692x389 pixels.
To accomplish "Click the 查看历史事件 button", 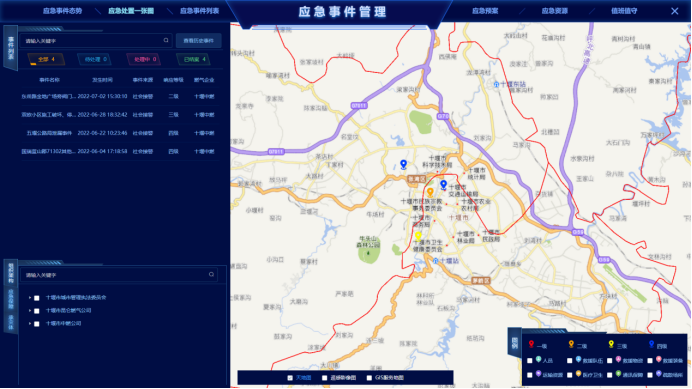I will click(199, 41).
